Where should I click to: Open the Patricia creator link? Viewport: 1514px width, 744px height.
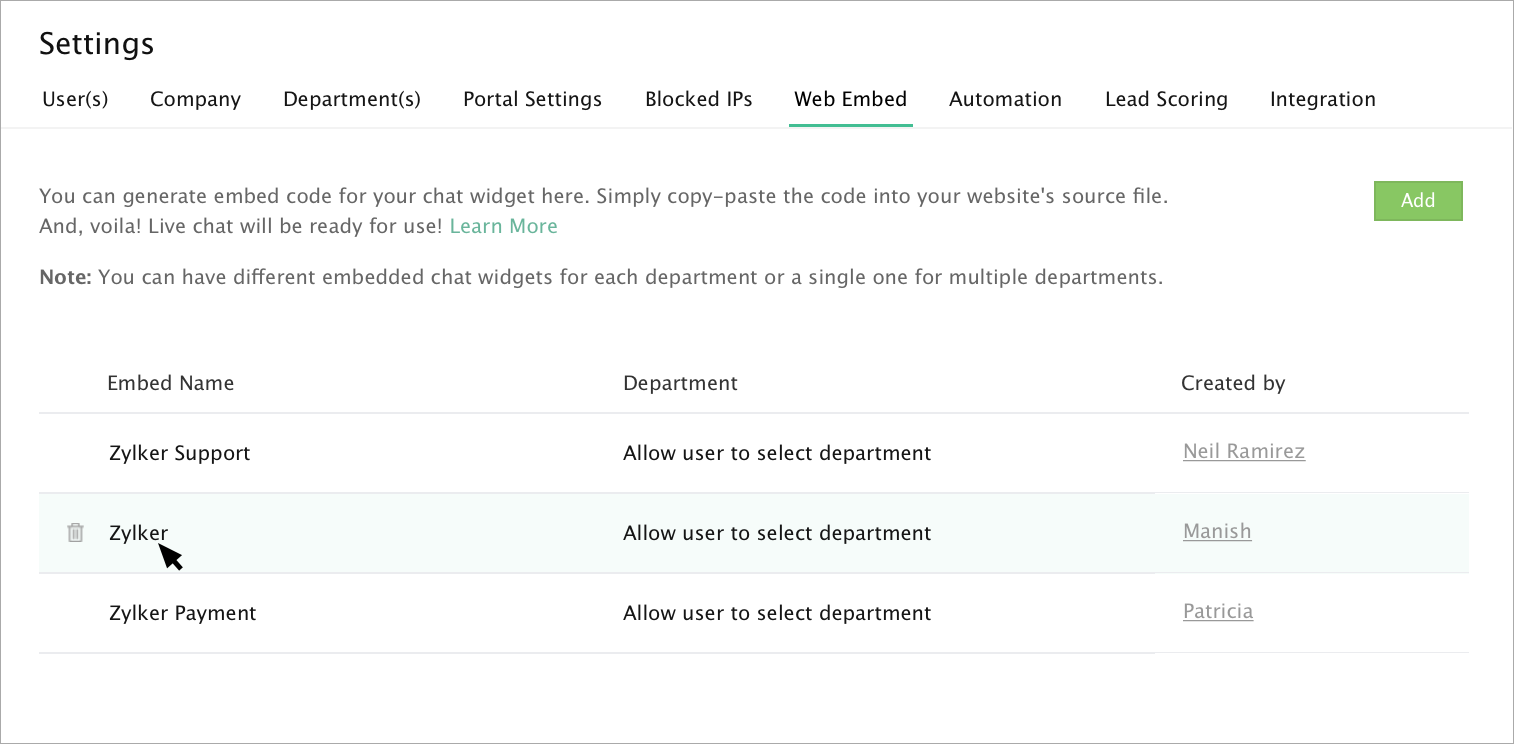[1217, 611]
